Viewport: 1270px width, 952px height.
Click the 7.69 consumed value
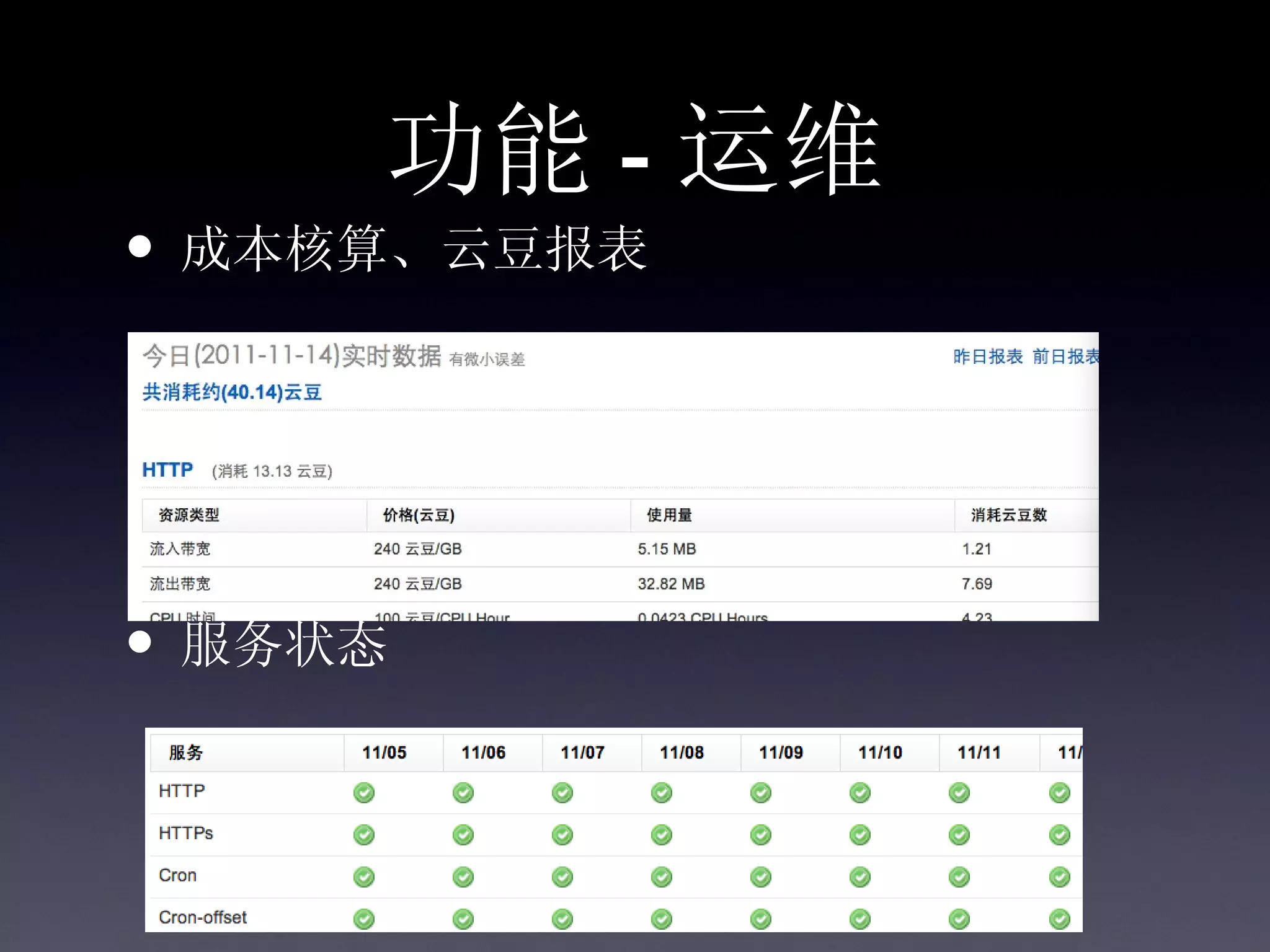click(977, 584)
